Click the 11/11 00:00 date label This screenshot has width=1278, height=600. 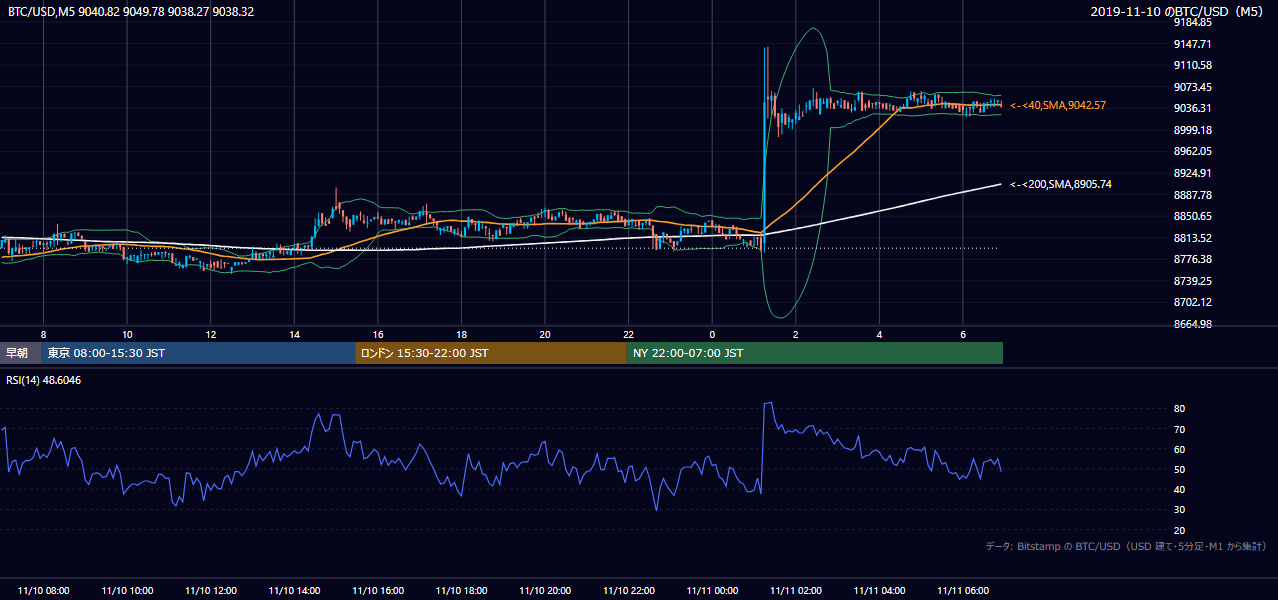click(x=713, y=591)
